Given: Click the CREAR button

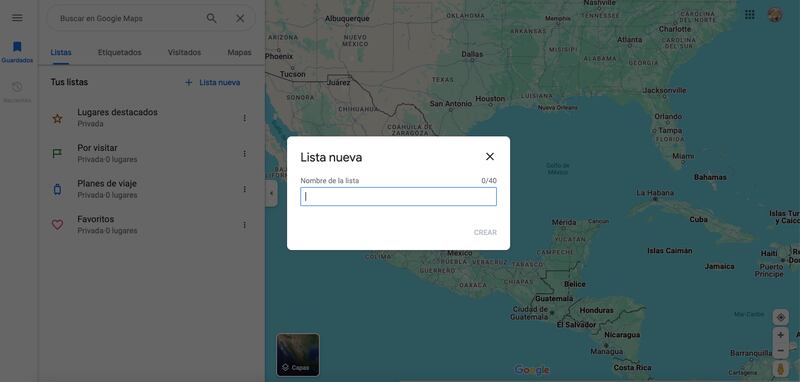Looking at the screenshot, I should (x=485, y=233).
